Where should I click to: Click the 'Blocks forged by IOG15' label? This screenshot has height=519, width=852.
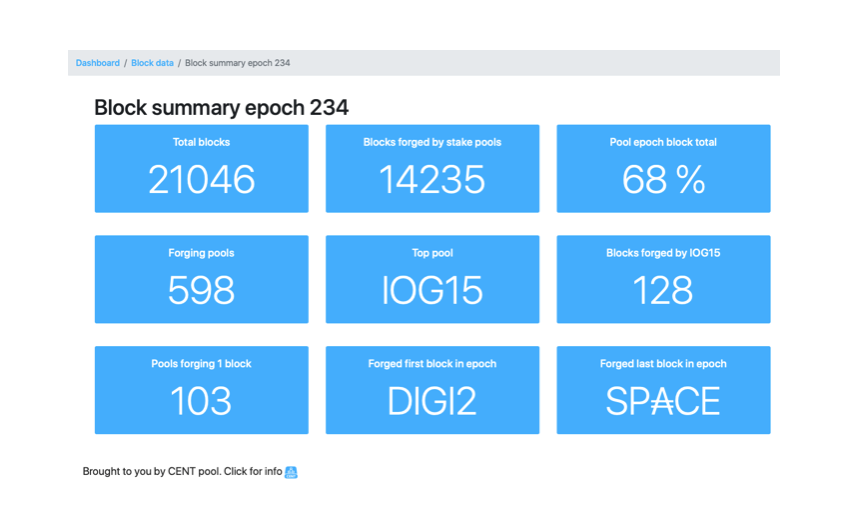point(663,253)
